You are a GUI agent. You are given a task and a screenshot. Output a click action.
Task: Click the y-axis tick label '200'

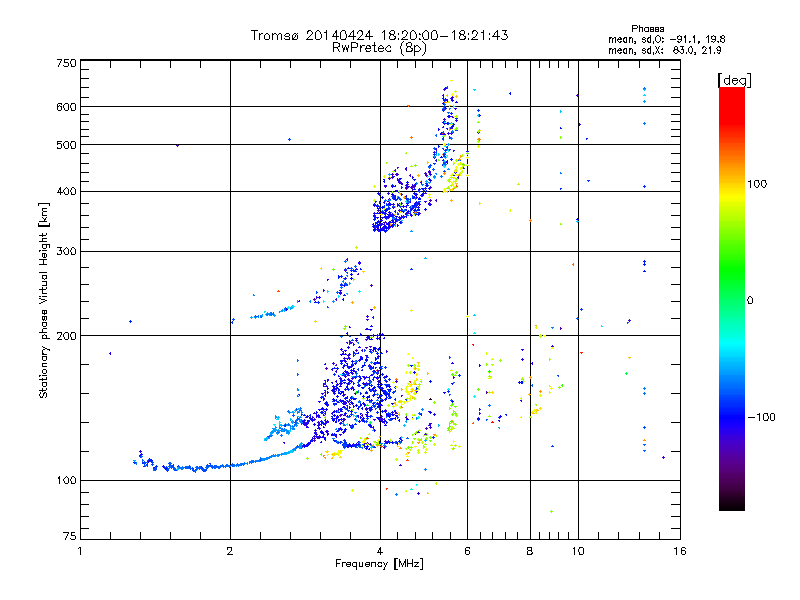[66, 336]
